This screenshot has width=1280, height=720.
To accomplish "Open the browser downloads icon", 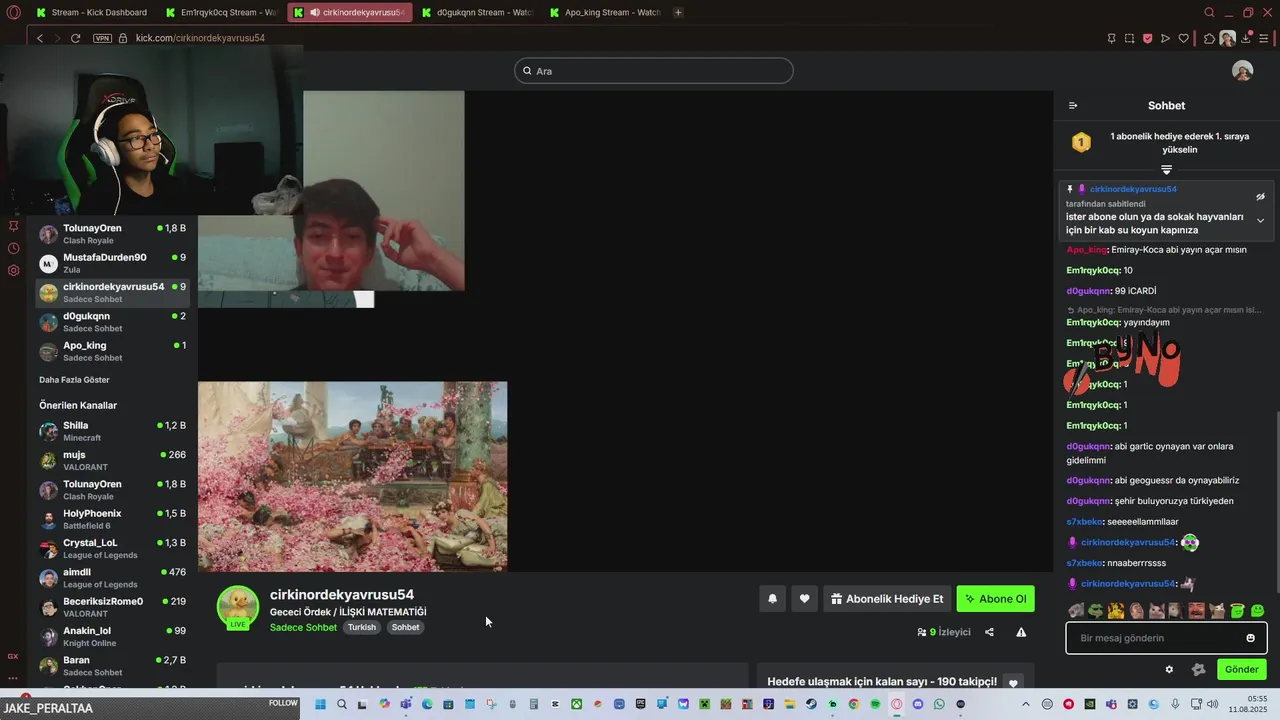I will [x=1246, y=38].
